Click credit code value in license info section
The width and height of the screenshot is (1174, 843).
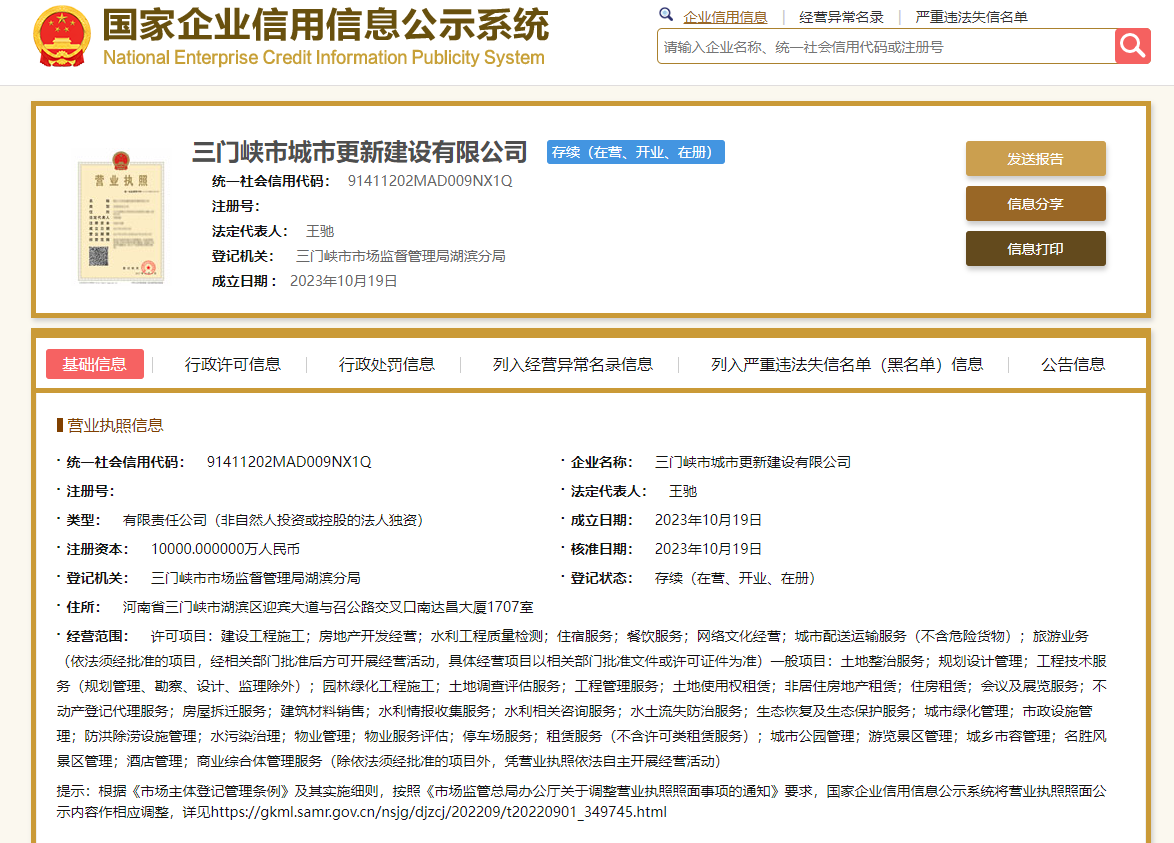(289, 462)
